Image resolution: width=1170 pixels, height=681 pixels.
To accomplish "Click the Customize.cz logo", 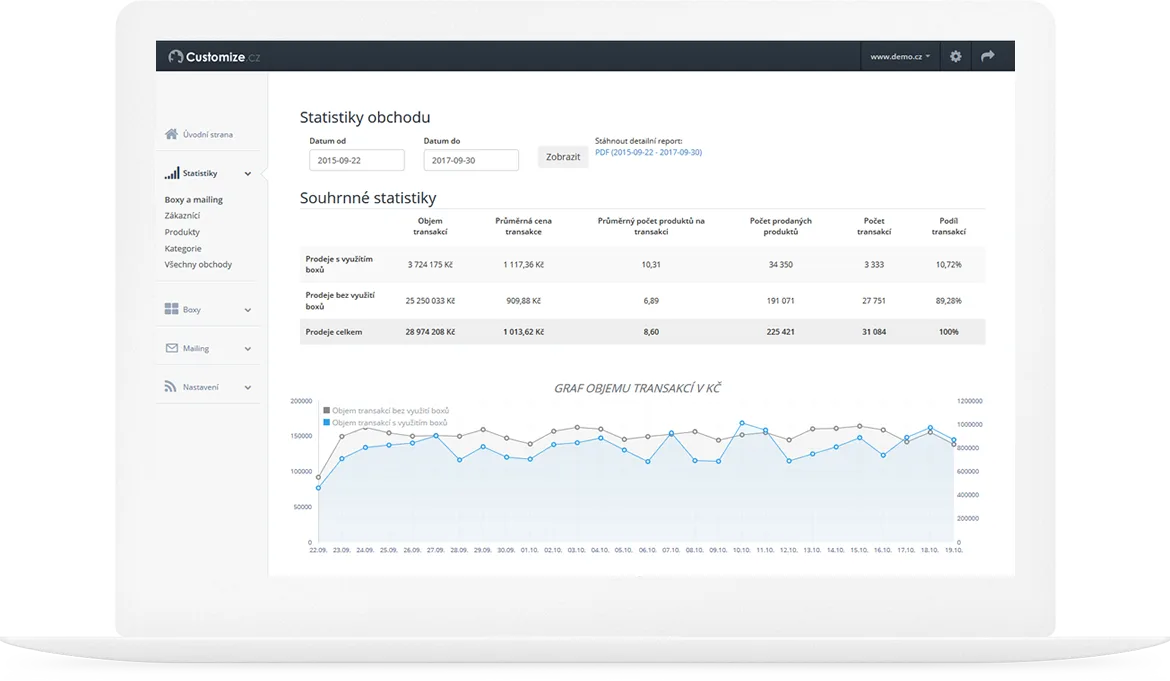I will pos(214,57).
